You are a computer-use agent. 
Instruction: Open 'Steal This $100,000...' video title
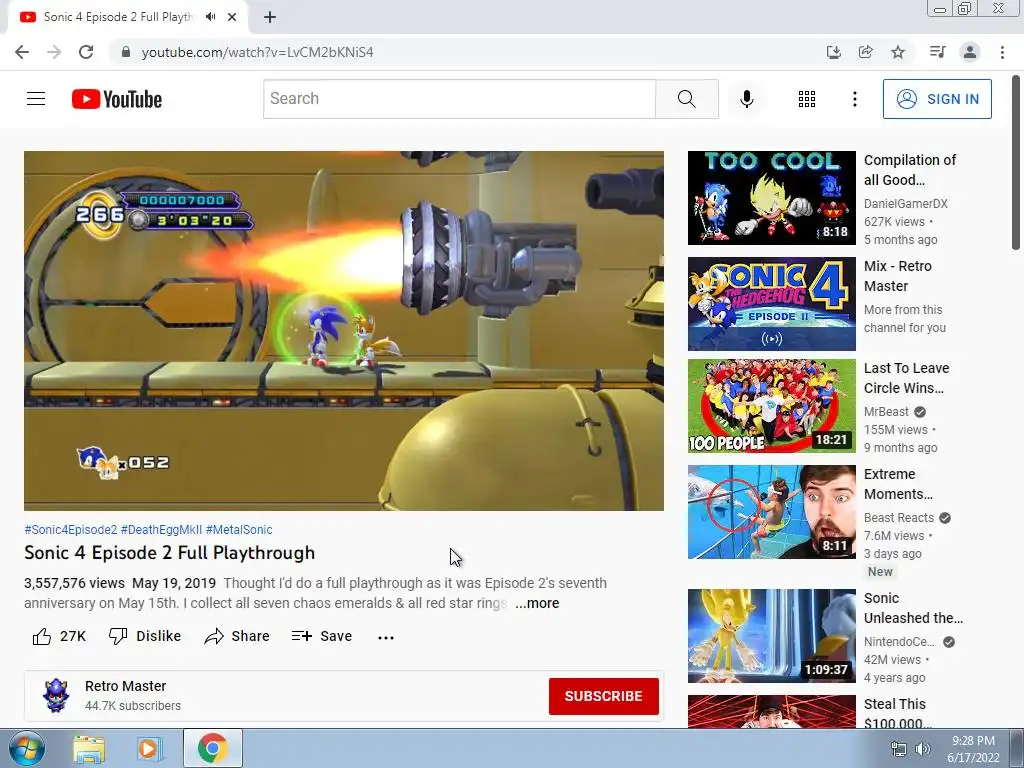pos(897,713)
